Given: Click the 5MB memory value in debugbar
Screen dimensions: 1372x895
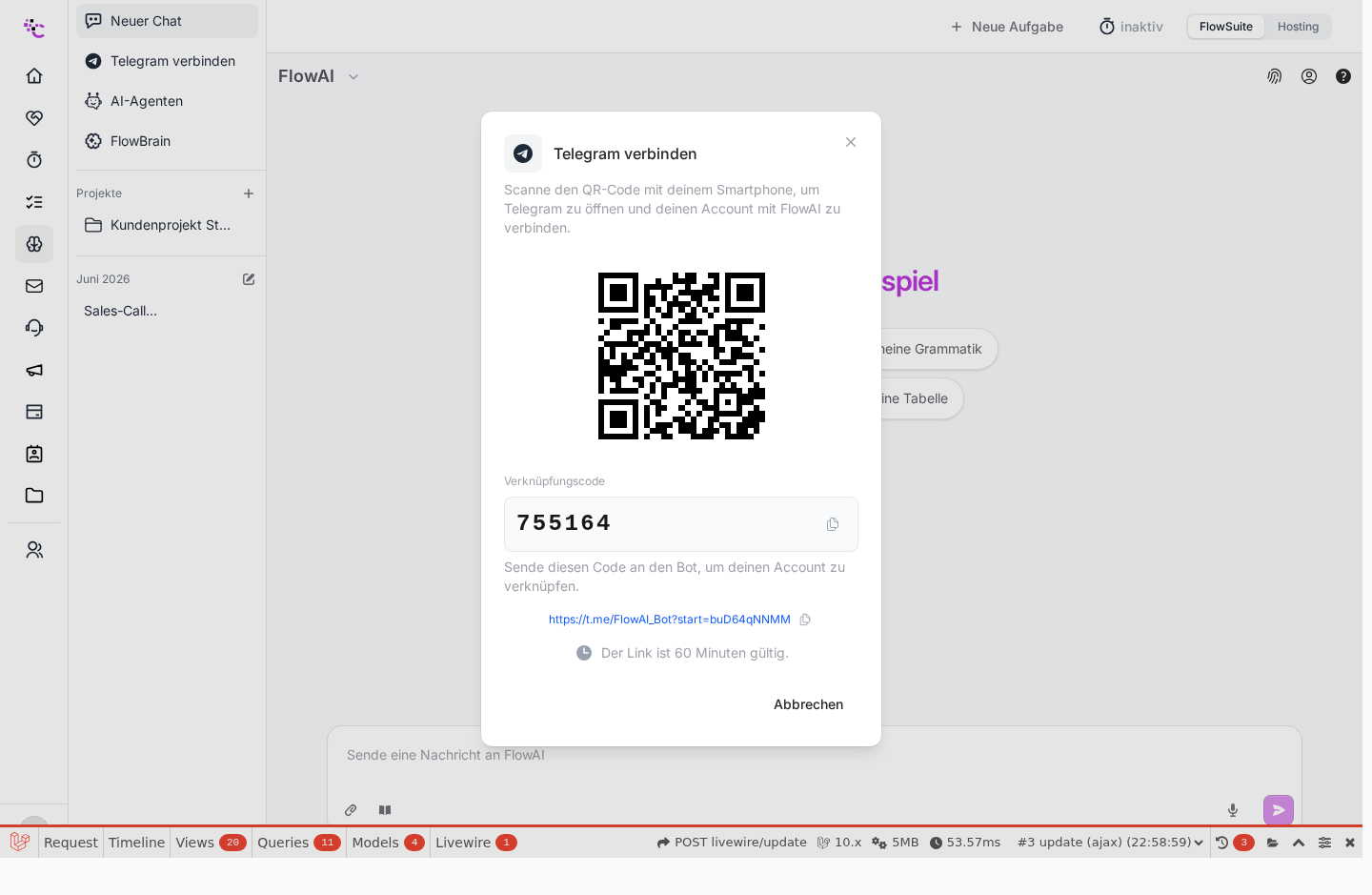Looking at the screenshot, I should point(896,843).
